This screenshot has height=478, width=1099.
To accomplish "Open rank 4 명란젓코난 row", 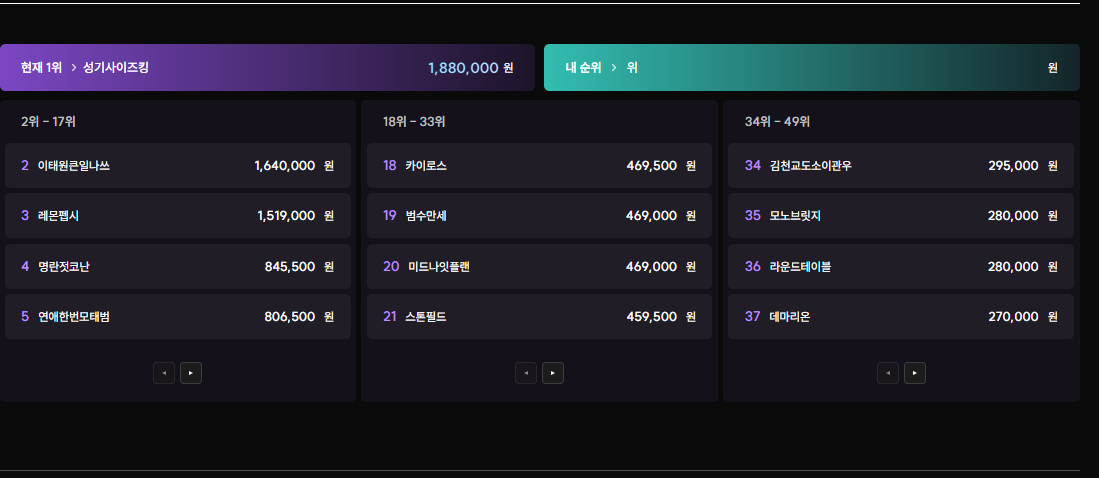I will click(x=178, y=267).
